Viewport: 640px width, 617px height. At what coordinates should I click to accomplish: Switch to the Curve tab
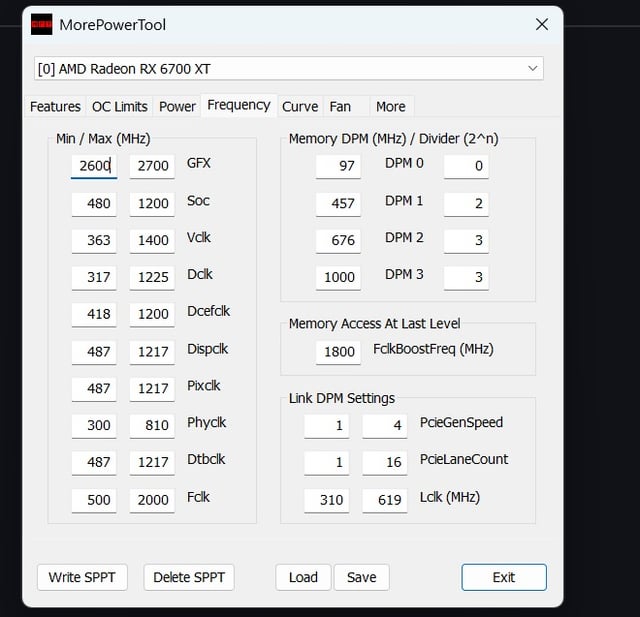tap(299, 107)
